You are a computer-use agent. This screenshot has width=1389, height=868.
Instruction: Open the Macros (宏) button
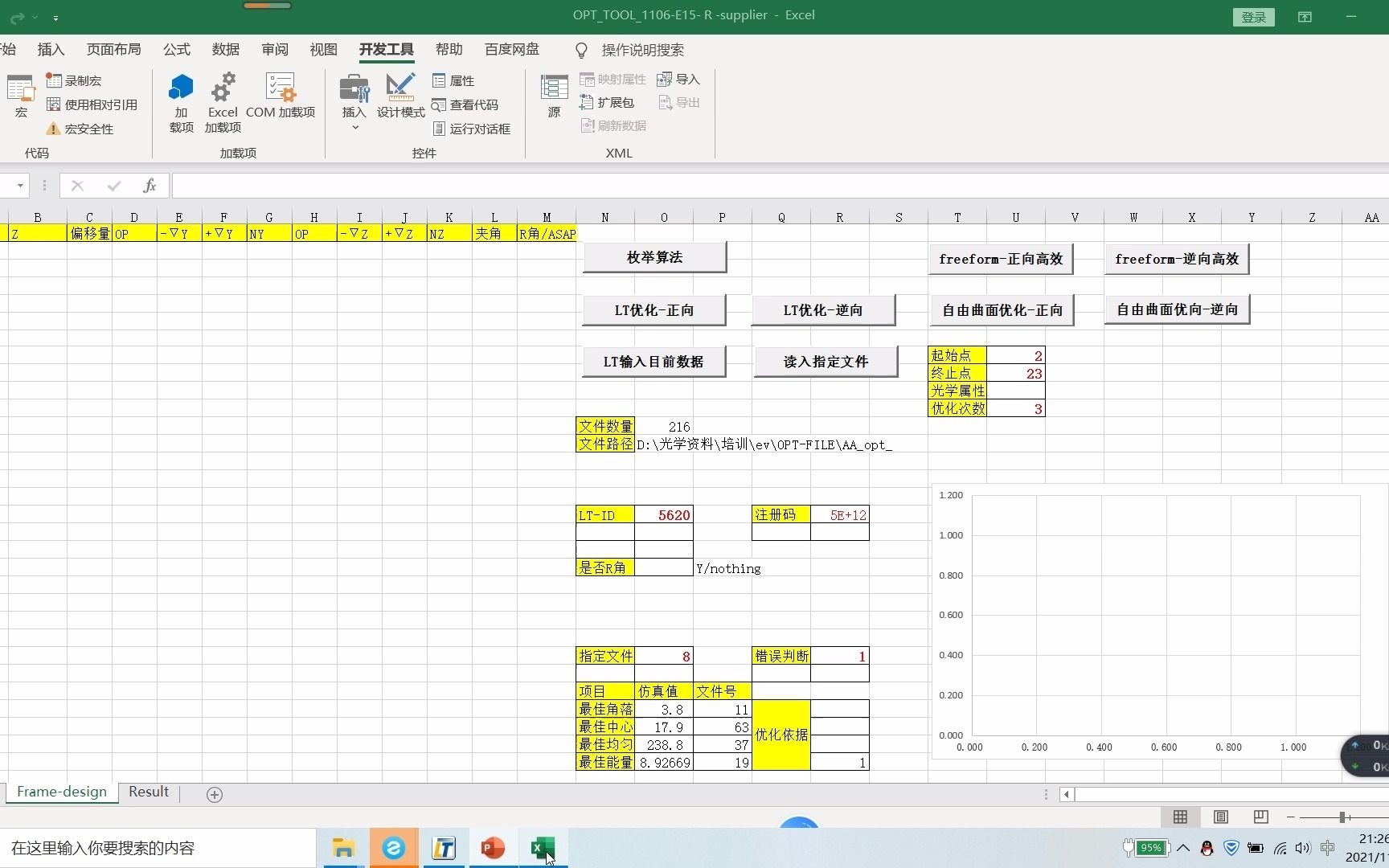click(21, 96)
